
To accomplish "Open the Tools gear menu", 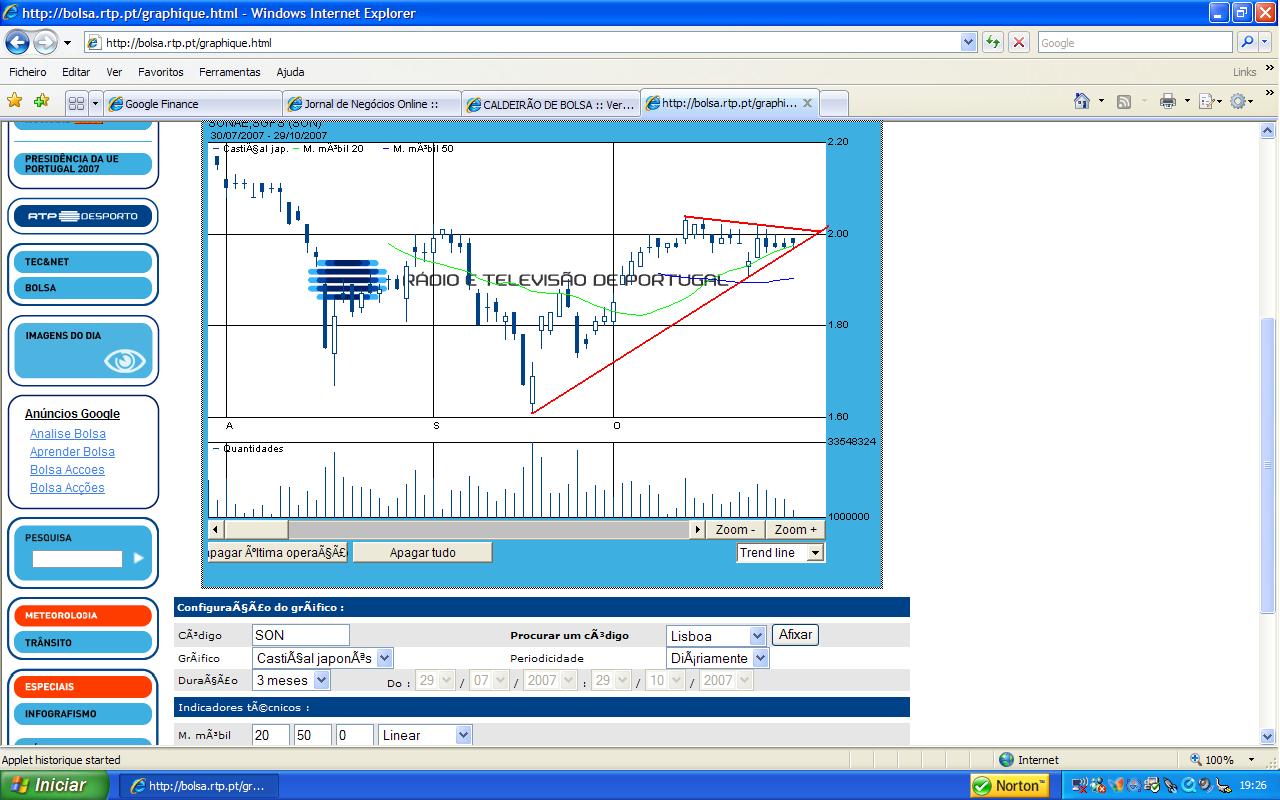I will (1239, 101).
